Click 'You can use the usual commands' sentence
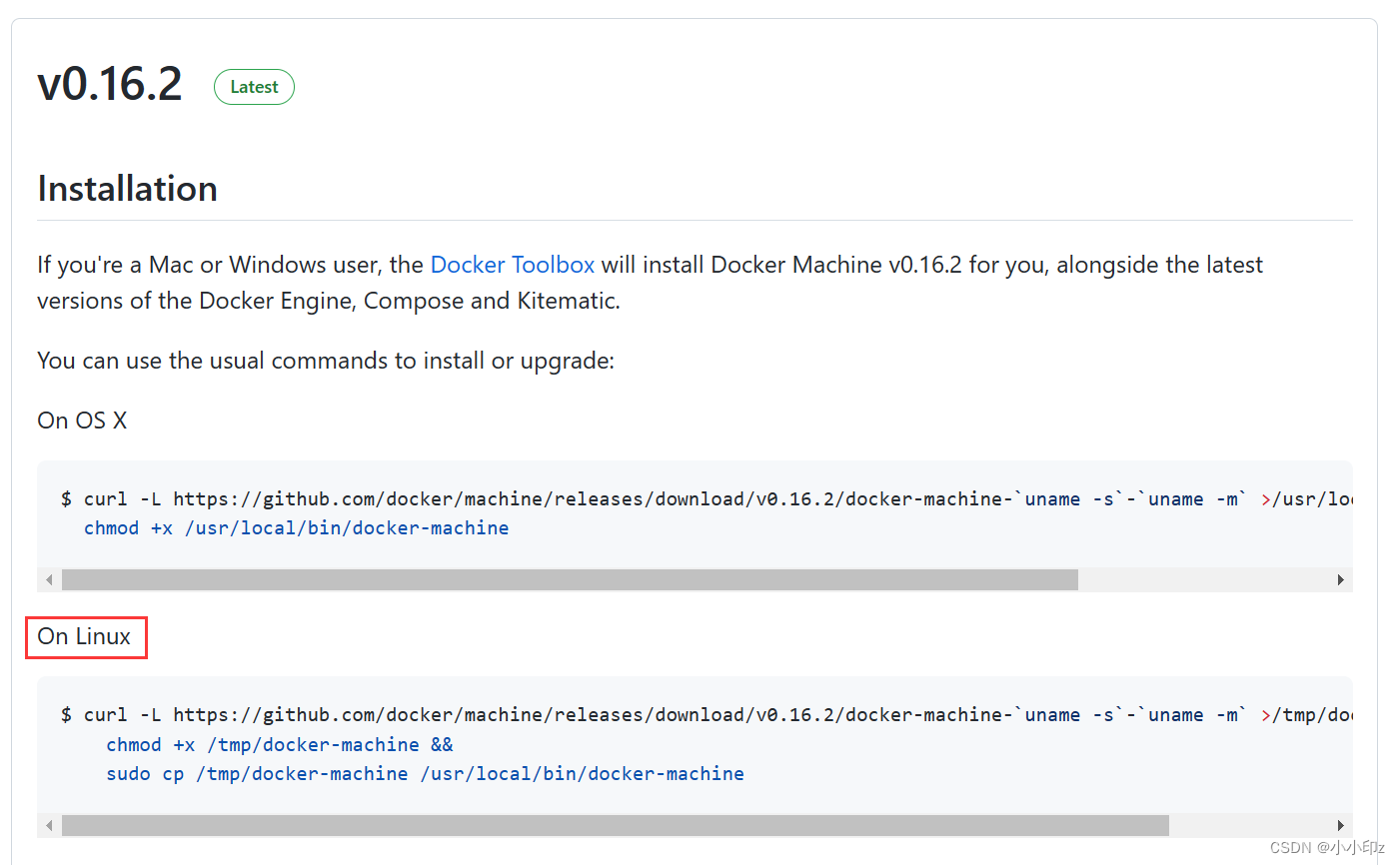This screenshot has width=1400, height=865. [x=326, y=361]
